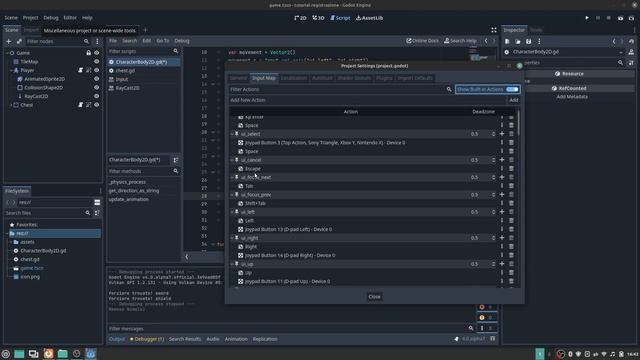Screen dimensions: 640x360
Task: Open Inspector's new resource icon
Action: (507, 41)
